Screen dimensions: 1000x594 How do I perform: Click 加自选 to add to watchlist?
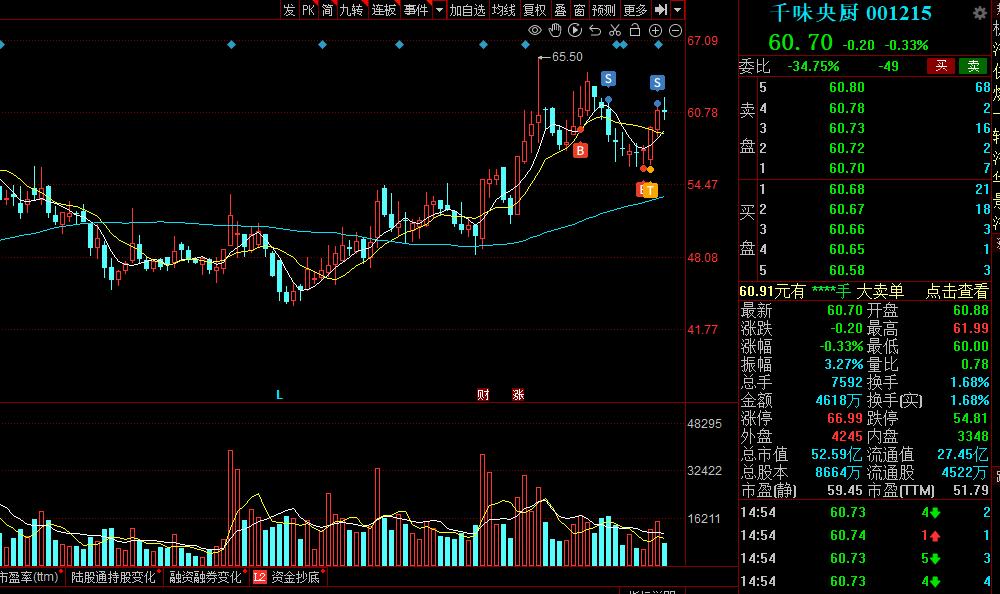(467, 10)
